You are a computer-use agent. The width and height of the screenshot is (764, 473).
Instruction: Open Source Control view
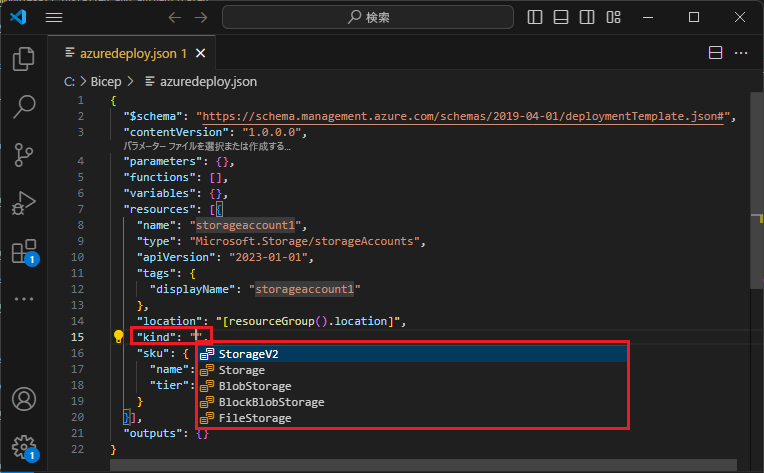(23, 155)
